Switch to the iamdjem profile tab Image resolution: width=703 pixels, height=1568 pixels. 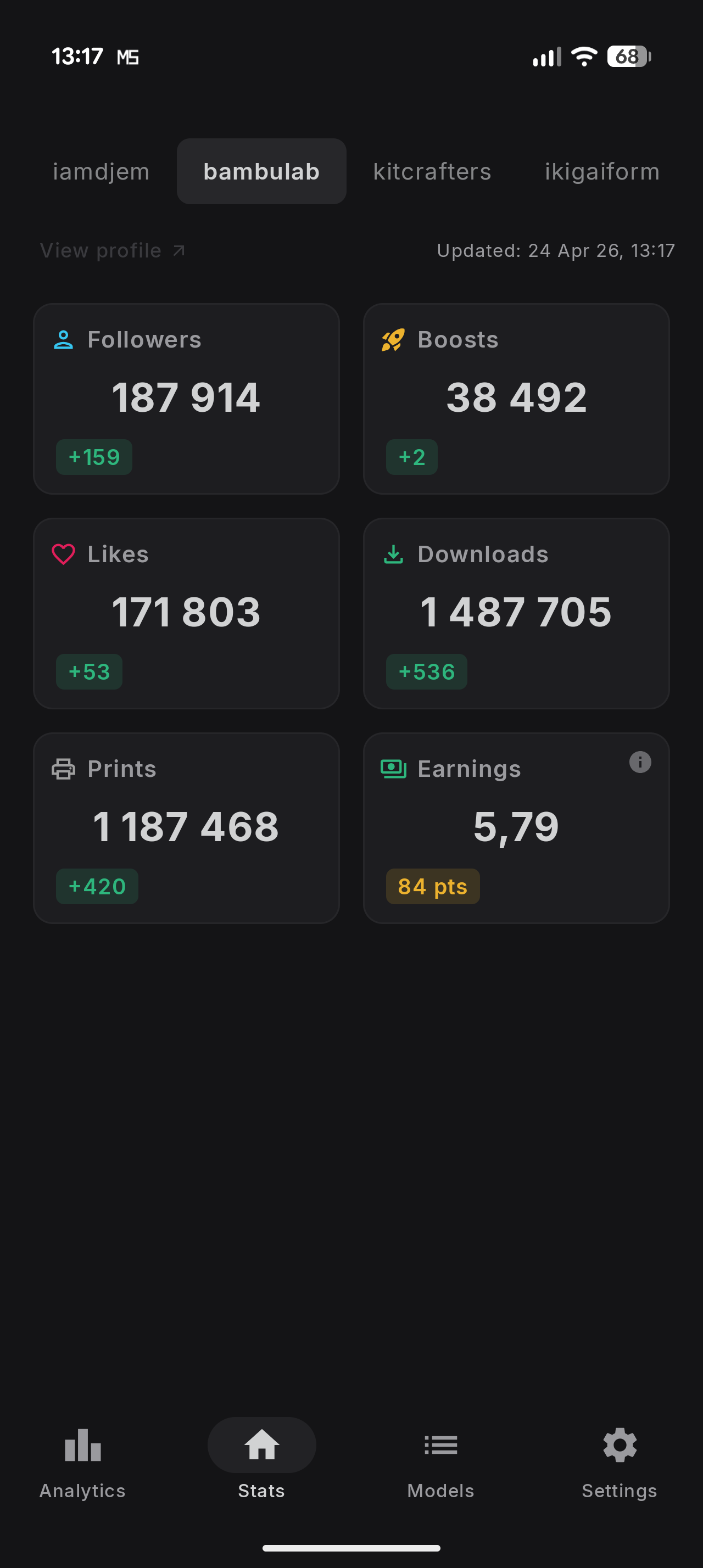coord(101,172)
